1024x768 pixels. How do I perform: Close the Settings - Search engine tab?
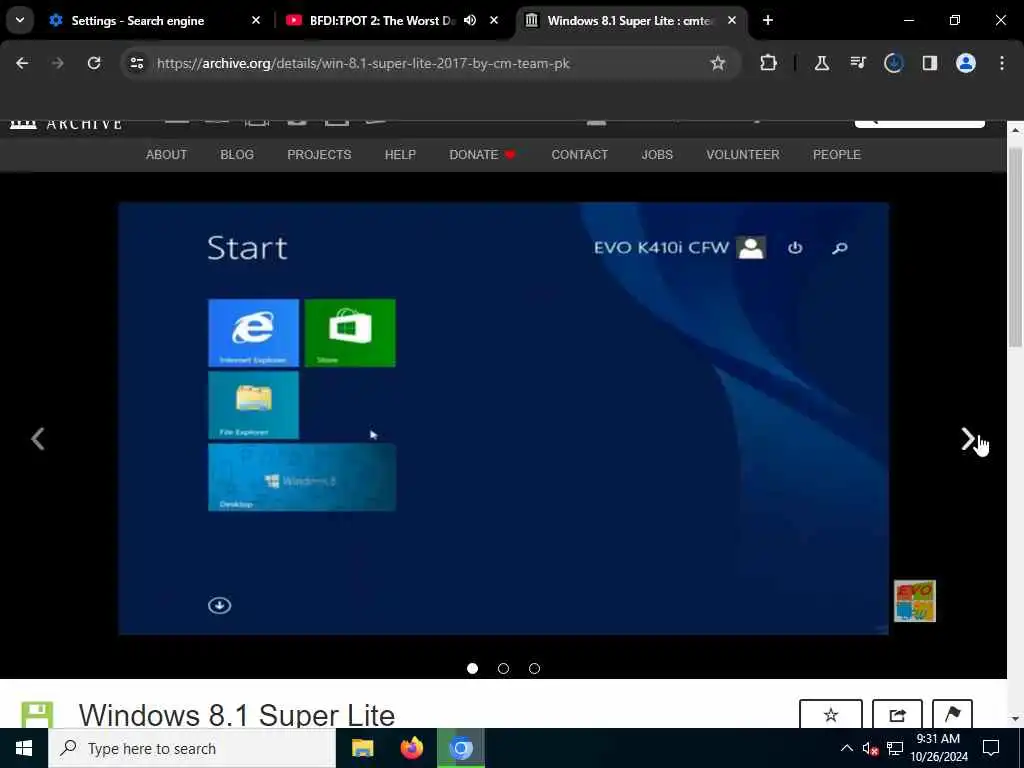[x=256, y=20]
